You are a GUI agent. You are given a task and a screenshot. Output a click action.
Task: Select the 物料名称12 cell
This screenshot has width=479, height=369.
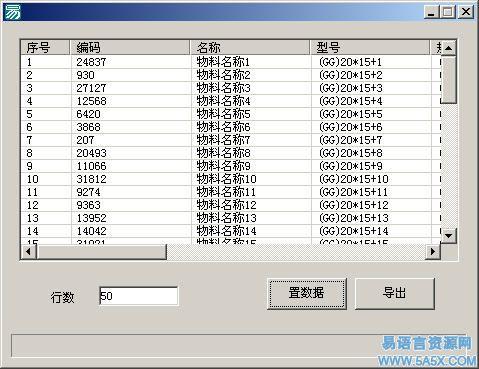(251, 205)
